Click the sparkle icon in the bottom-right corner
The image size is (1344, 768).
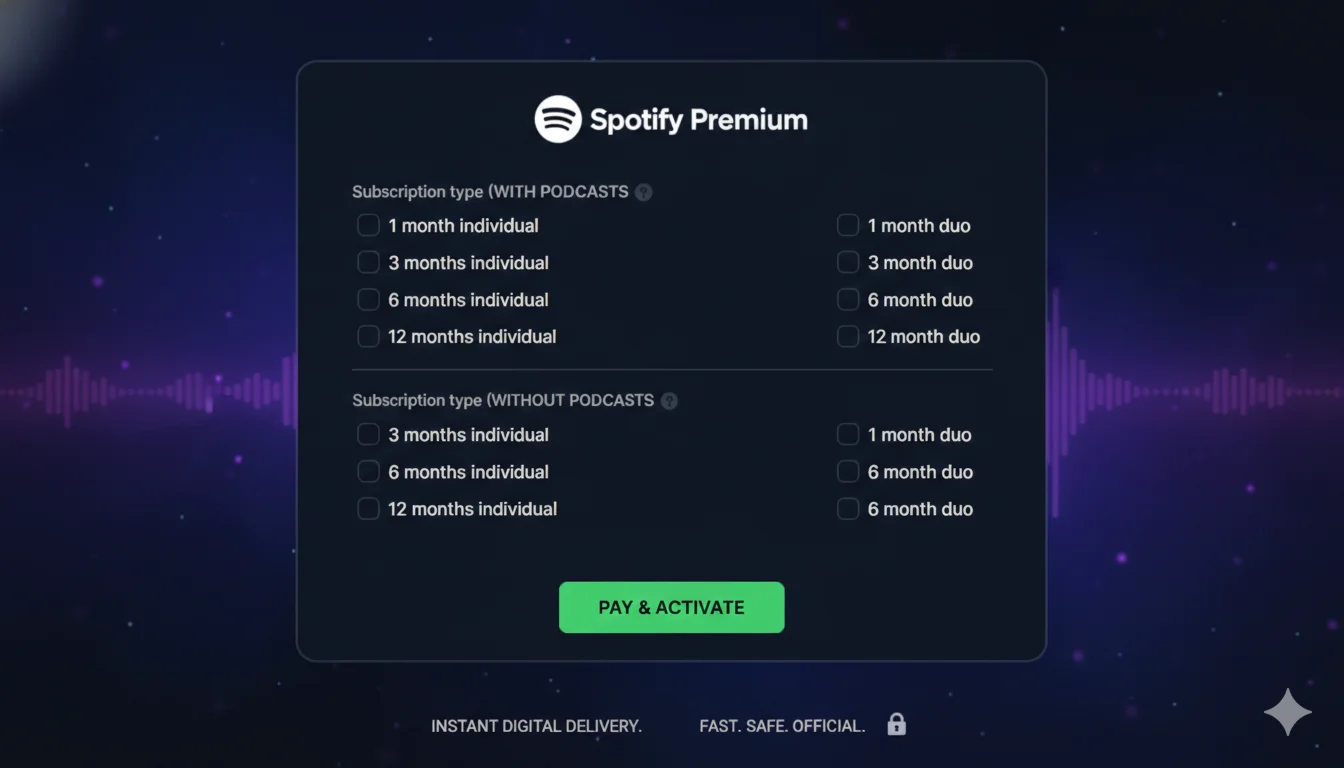point(1288,712)
